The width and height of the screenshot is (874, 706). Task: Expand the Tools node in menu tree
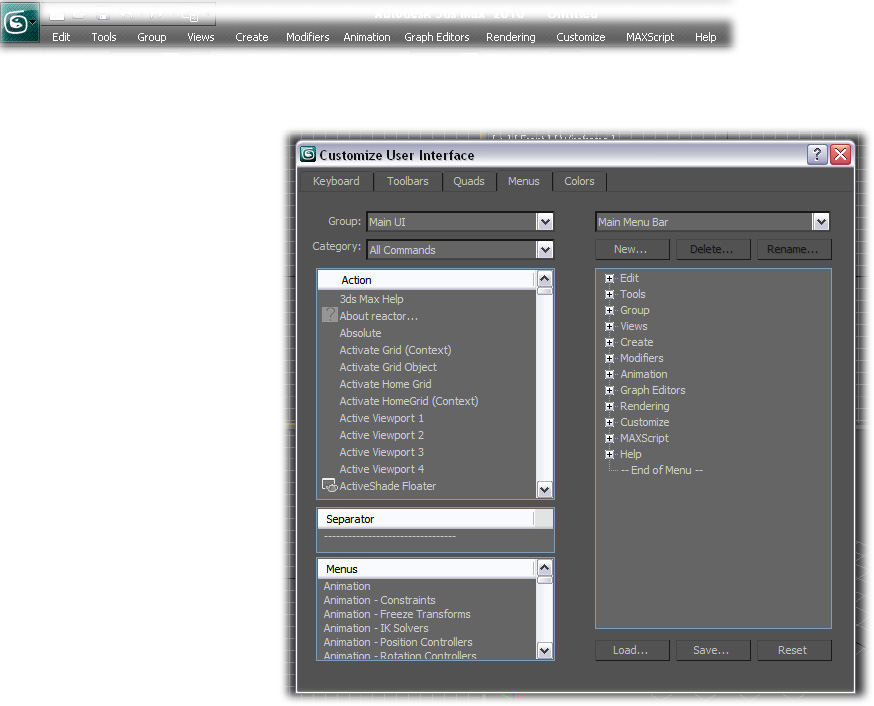click(609, 294)
